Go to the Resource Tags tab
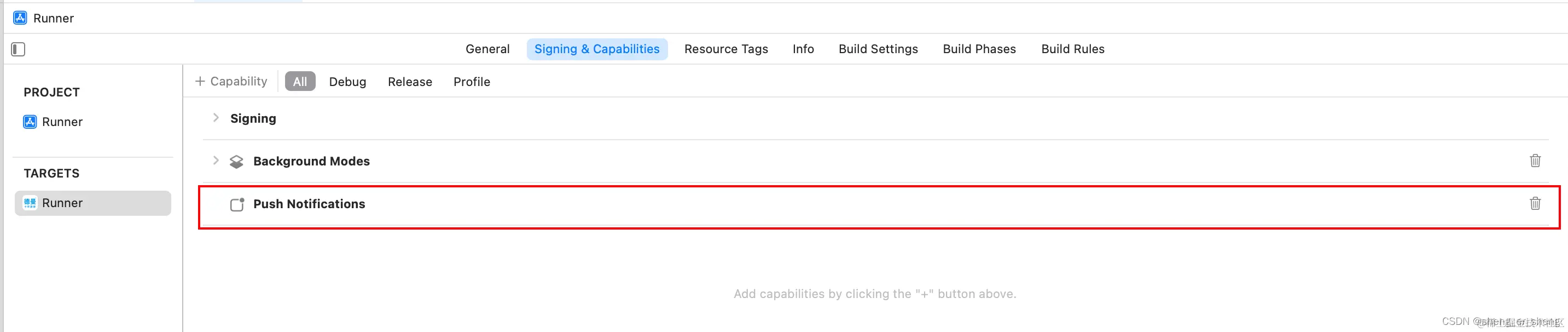Viewport: 1568px width, 332px height. (x=725, y=49)
